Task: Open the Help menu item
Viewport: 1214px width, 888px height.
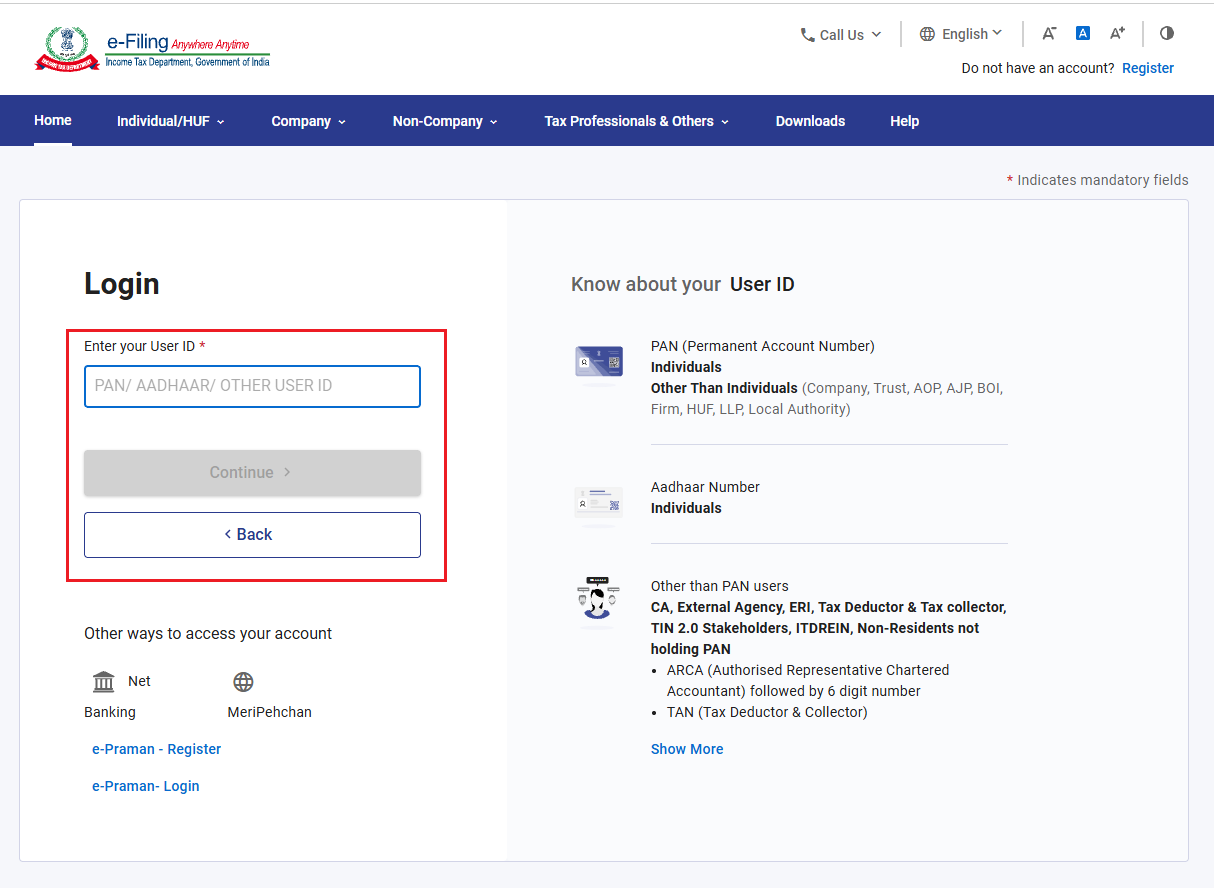Action: (x=904, y=121)
